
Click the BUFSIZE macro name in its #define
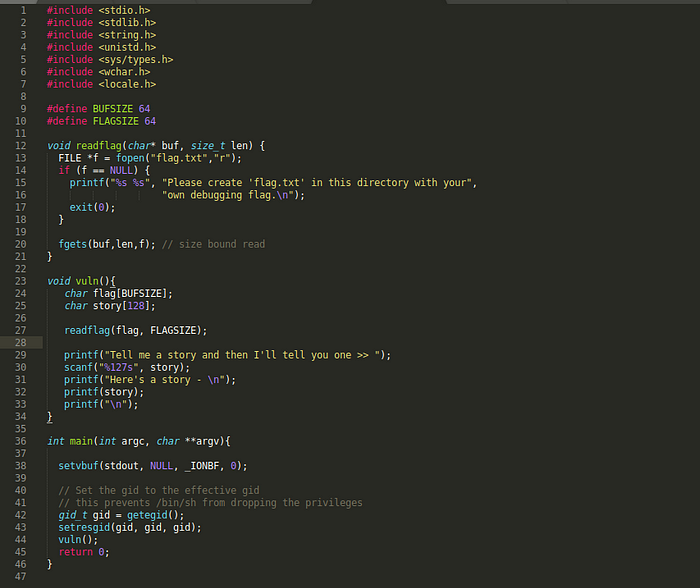(112, 108)
